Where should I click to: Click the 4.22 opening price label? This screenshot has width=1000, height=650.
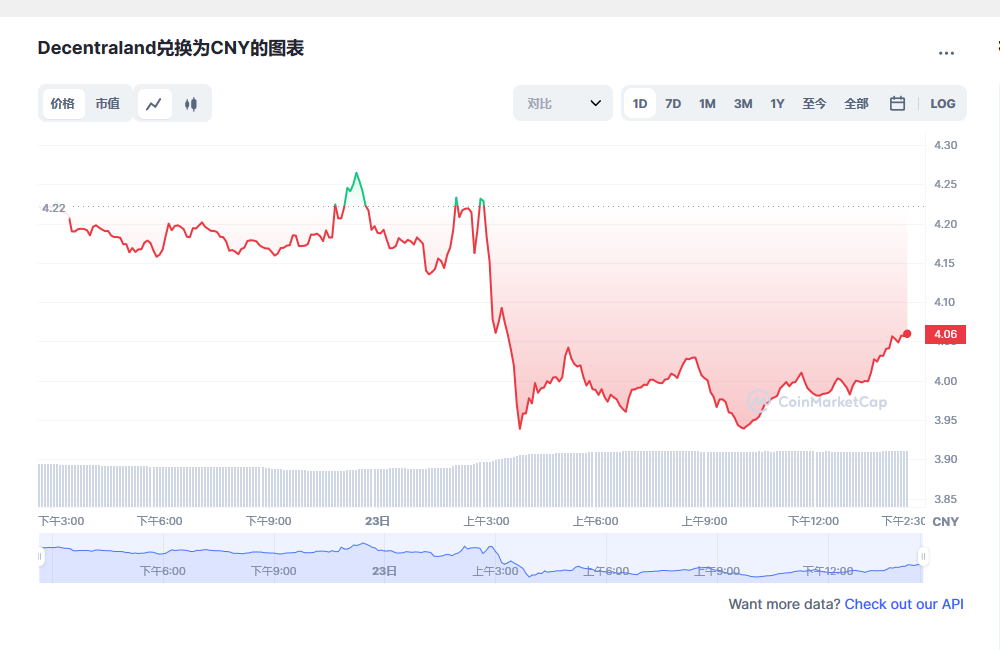(x=54, y=208)
